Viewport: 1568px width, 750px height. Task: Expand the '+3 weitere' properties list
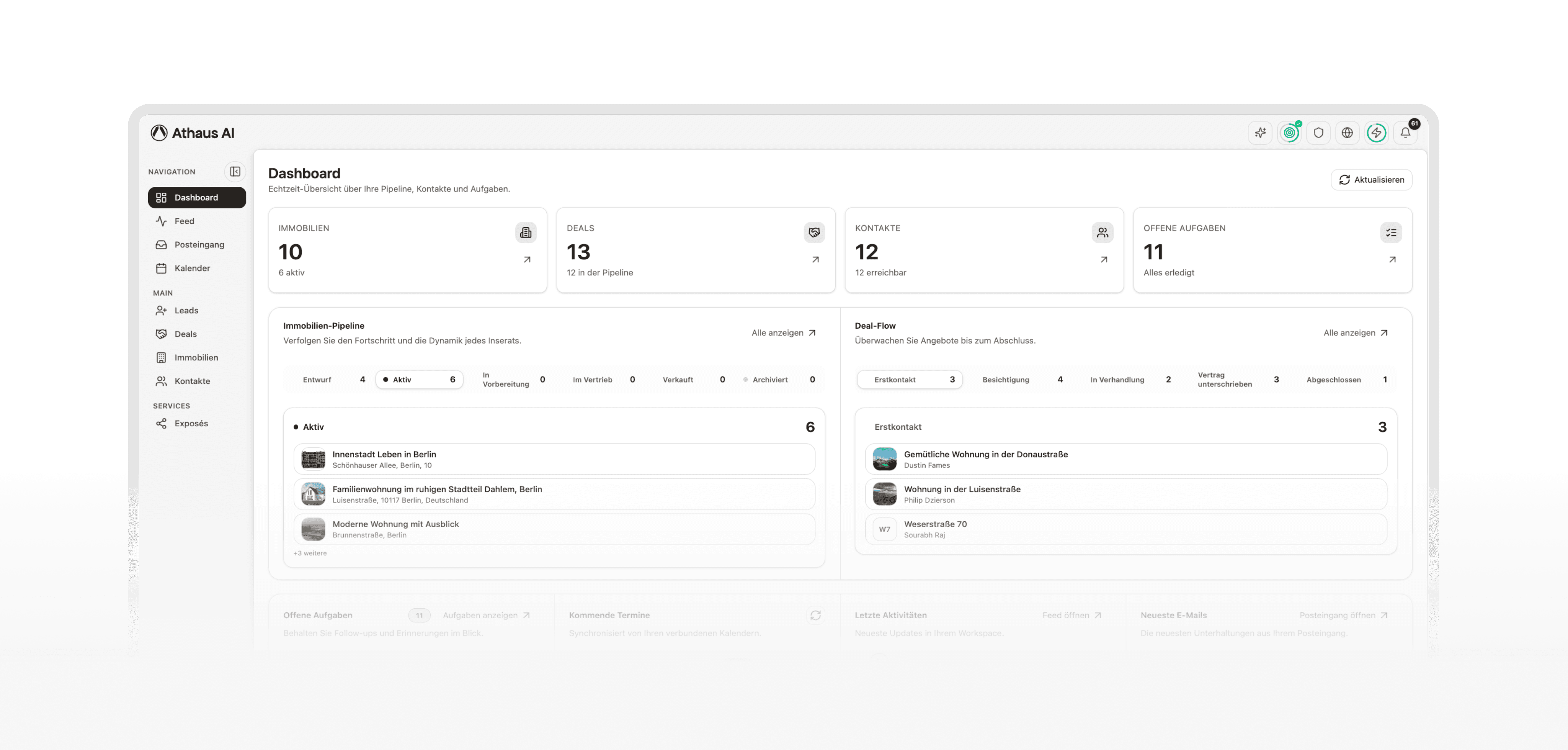click(x=310, y=553)
